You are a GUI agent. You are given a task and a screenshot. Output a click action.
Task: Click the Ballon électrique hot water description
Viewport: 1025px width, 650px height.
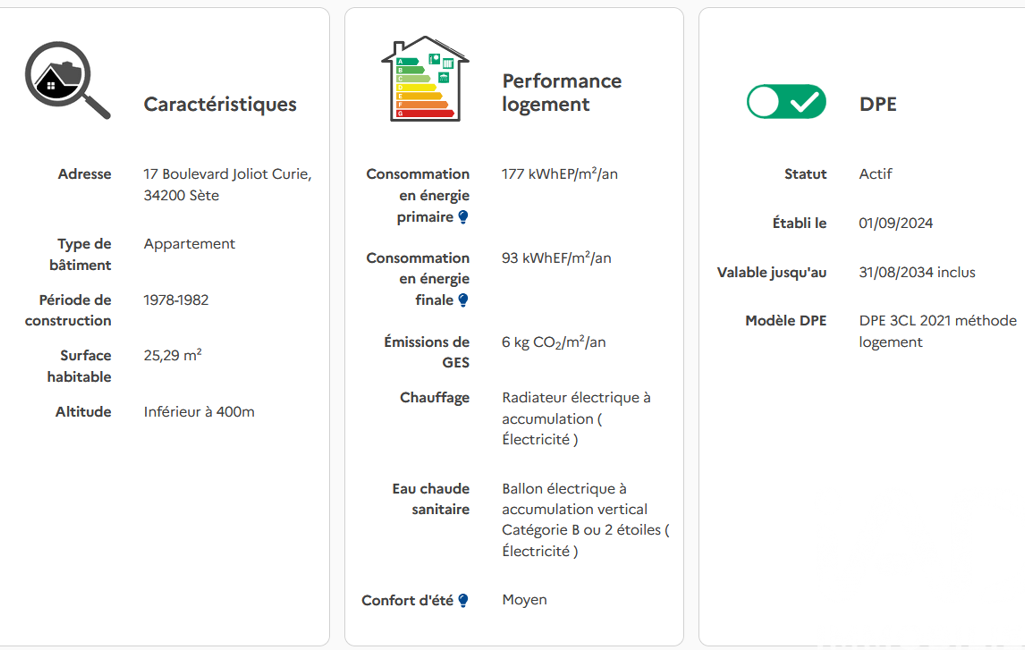point(584,520)
